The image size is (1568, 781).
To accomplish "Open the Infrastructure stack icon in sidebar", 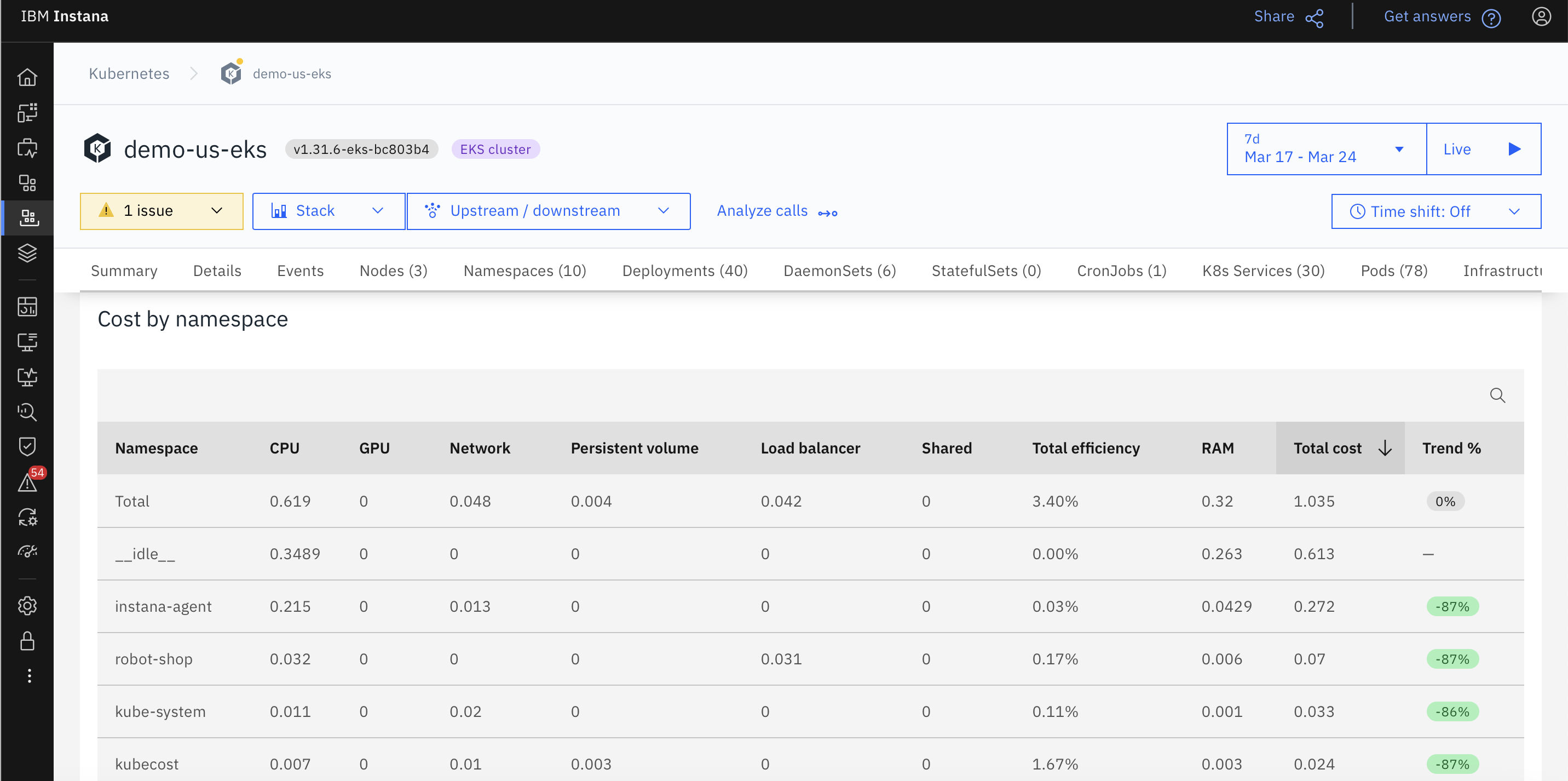I will pos(28,254).
